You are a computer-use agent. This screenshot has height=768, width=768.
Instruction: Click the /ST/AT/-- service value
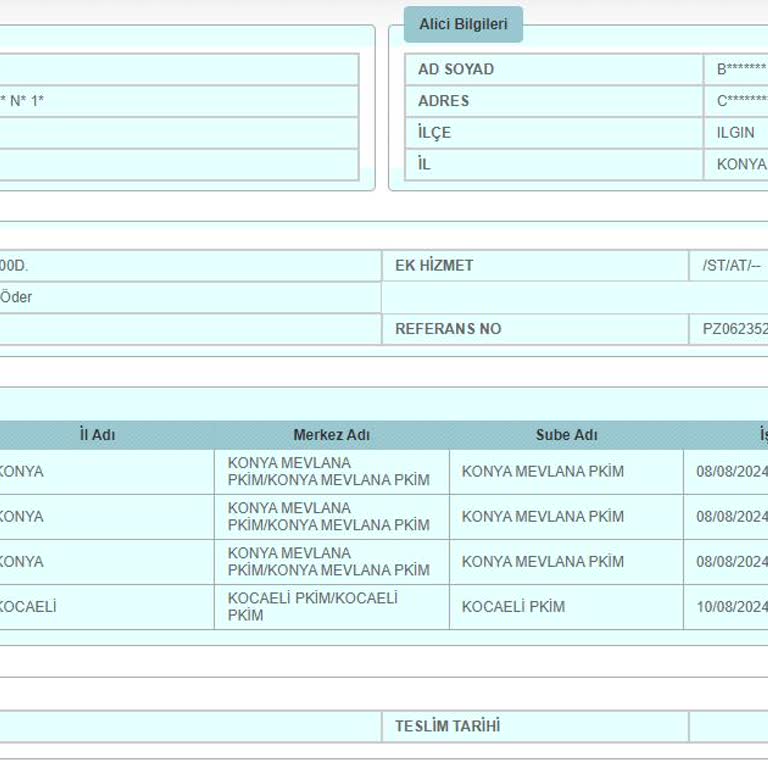731,265
